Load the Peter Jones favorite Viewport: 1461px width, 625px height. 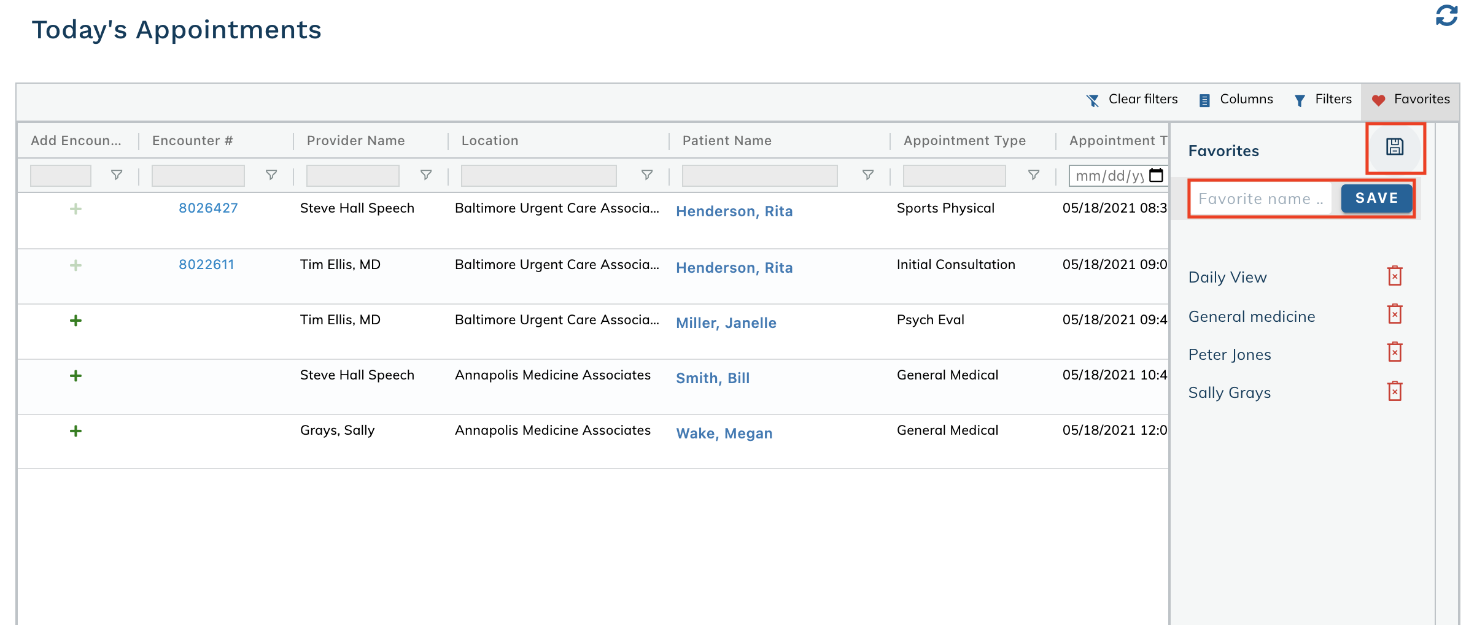click(1229, 354)
